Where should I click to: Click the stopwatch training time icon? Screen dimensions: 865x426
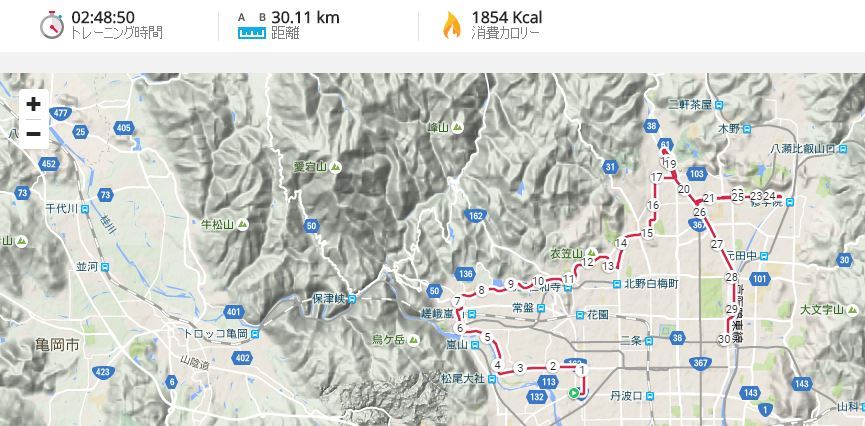pos(52,25)
